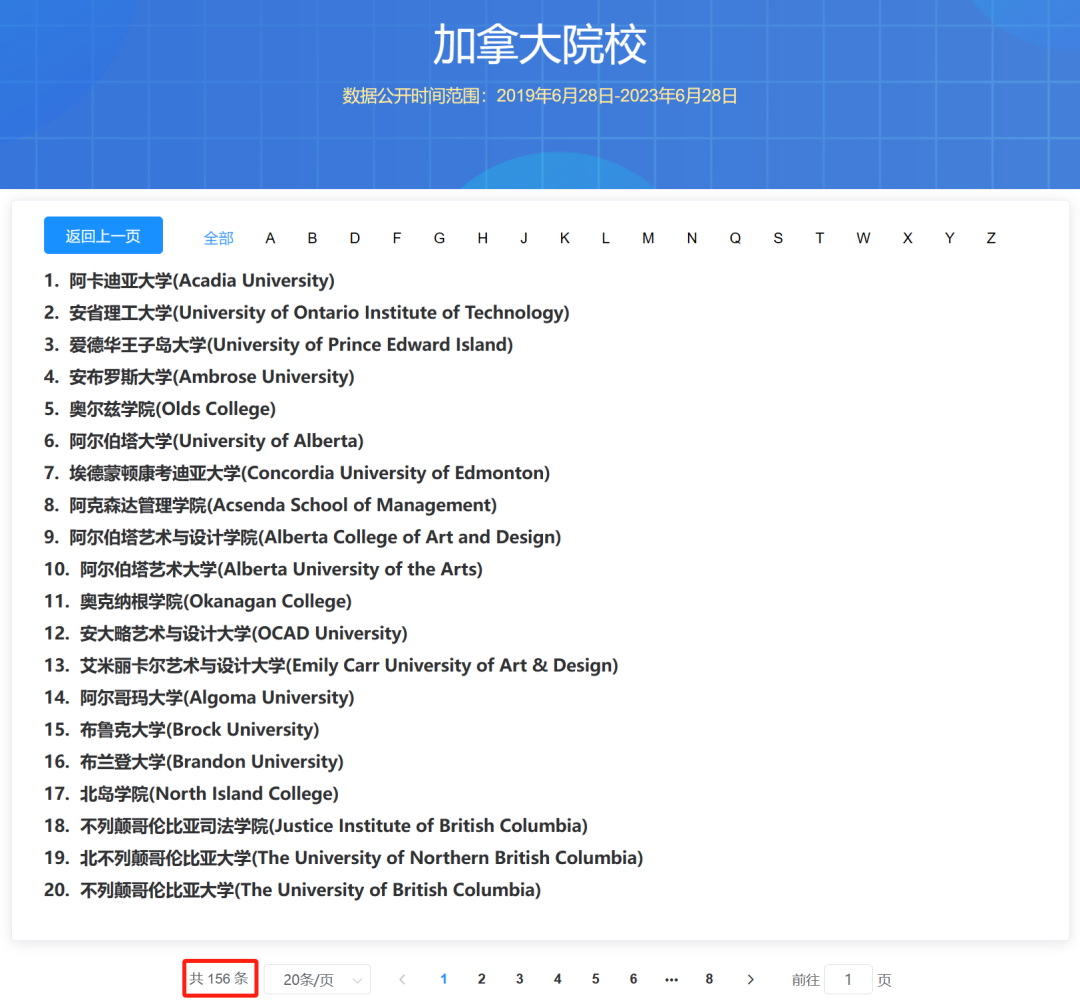Select page 2 of the school list
Screen dimensions: 1080x1007
click(481, 979)
